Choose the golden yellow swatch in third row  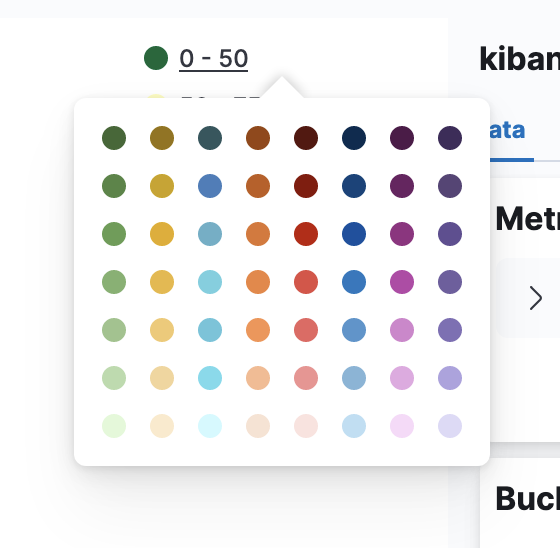pos(162,234)
